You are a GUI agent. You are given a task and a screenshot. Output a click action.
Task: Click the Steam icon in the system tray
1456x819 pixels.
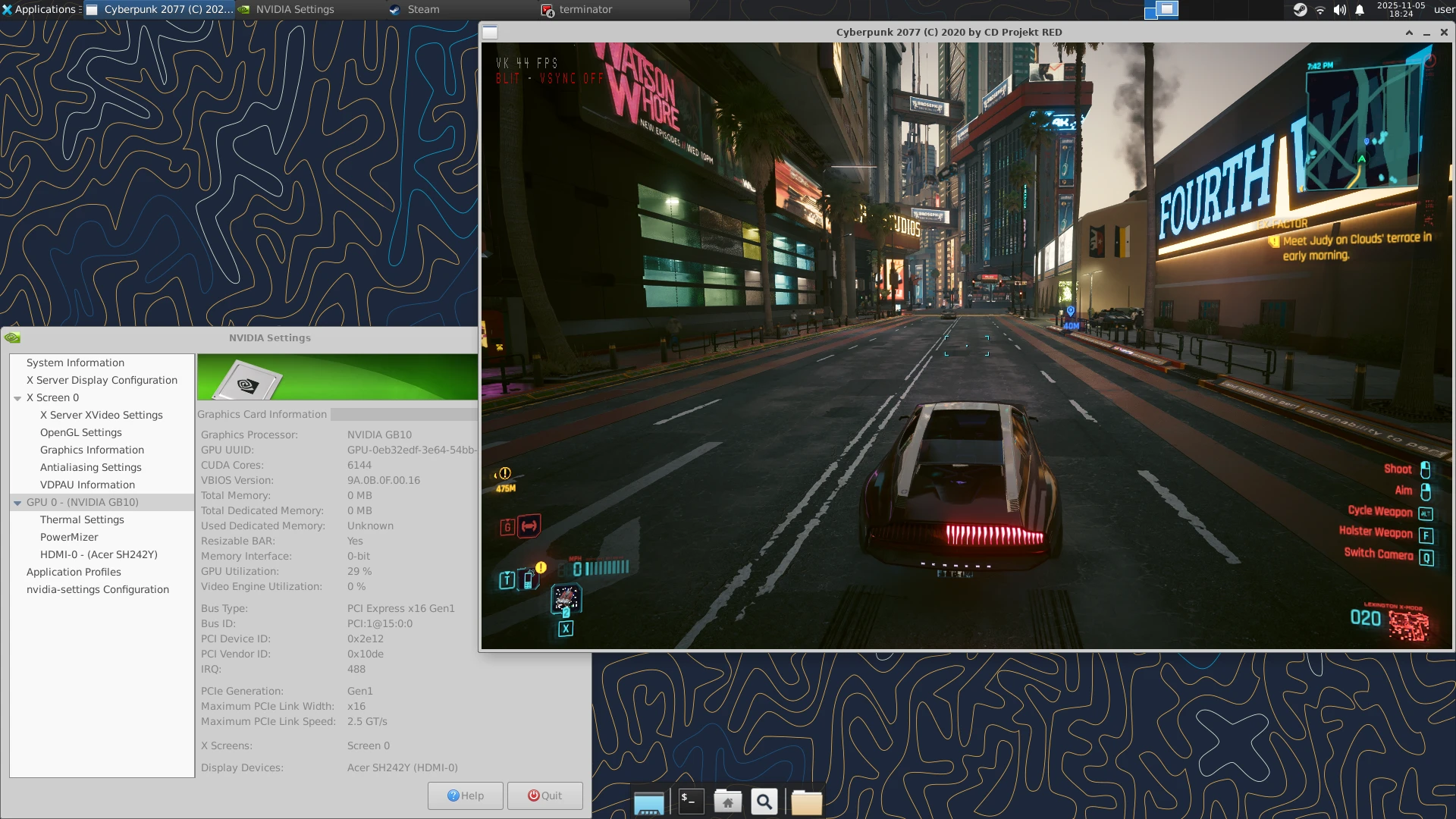point(1300,10)
